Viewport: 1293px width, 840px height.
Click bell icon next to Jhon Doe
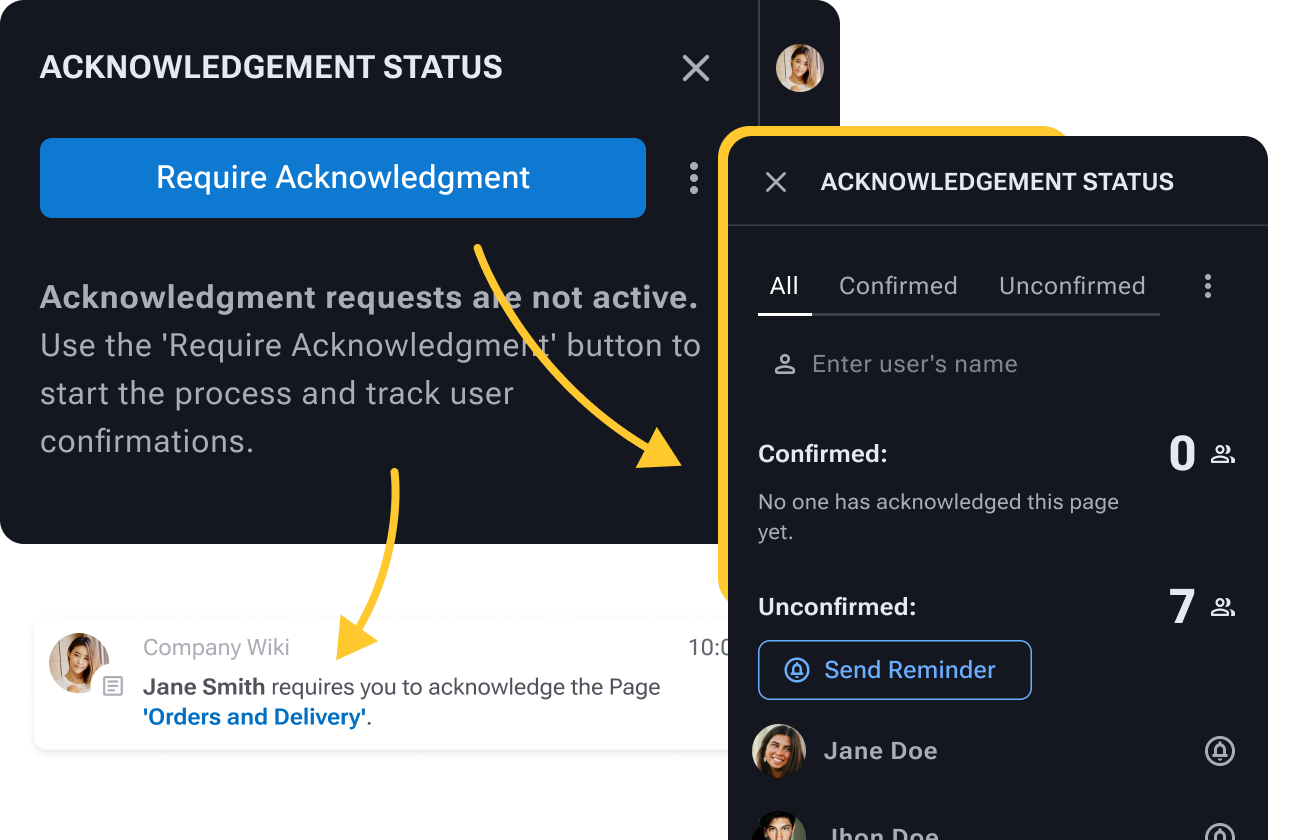coord(1219,832)
